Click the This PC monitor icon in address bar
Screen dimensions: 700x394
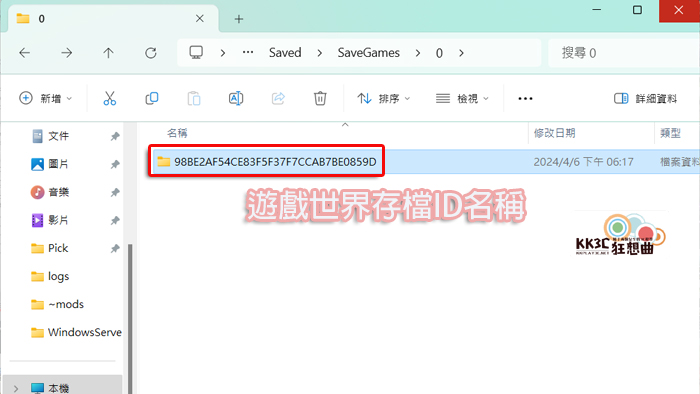tap(196, 53)
